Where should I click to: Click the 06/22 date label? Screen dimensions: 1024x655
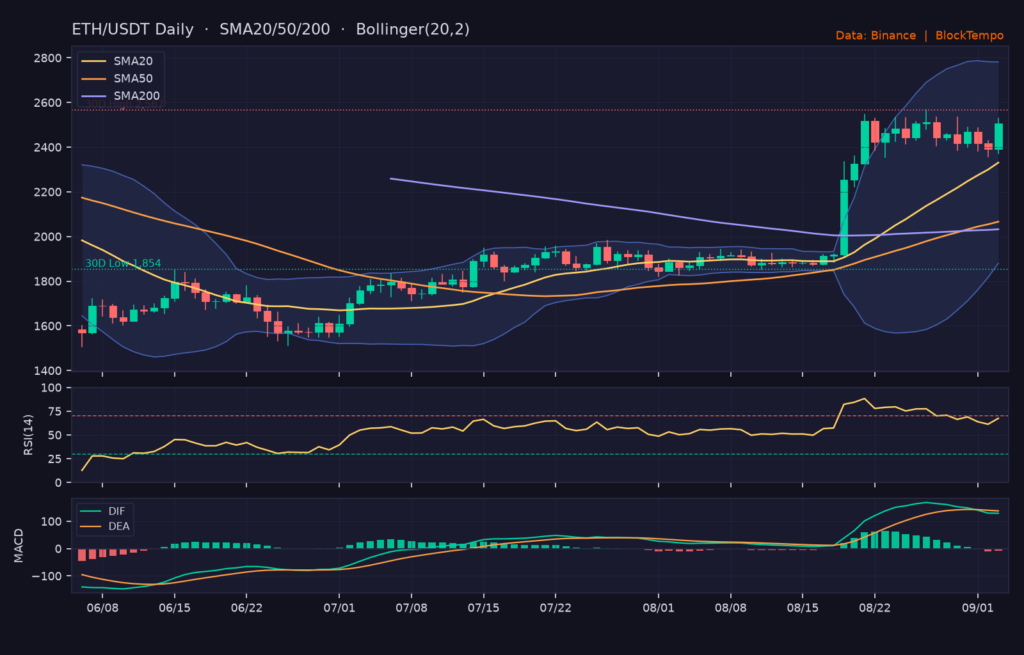click(x=246, y=608)
